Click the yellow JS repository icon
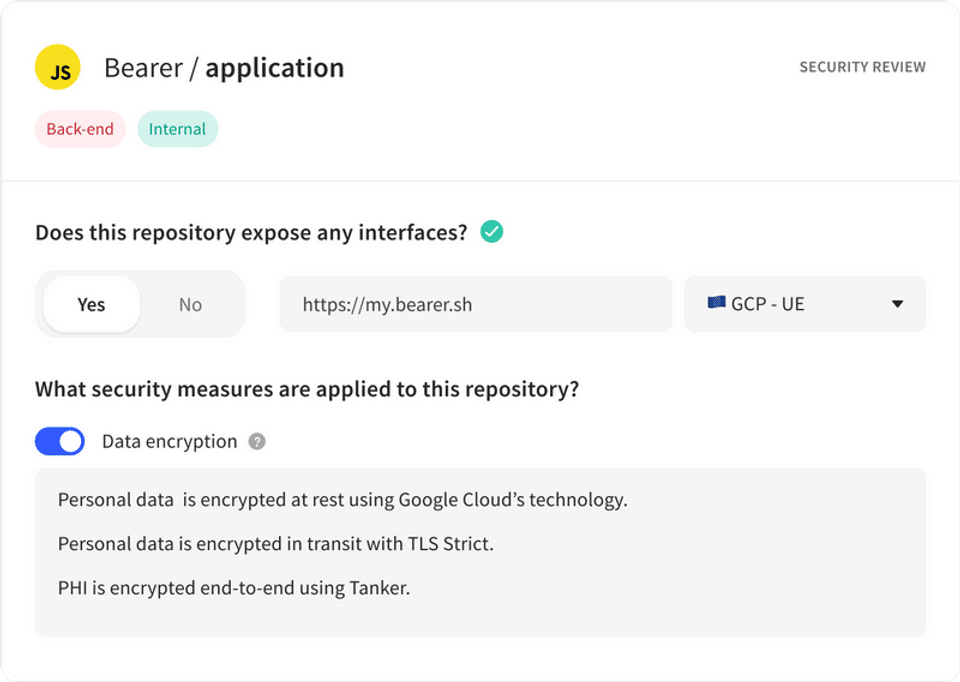 58,67
